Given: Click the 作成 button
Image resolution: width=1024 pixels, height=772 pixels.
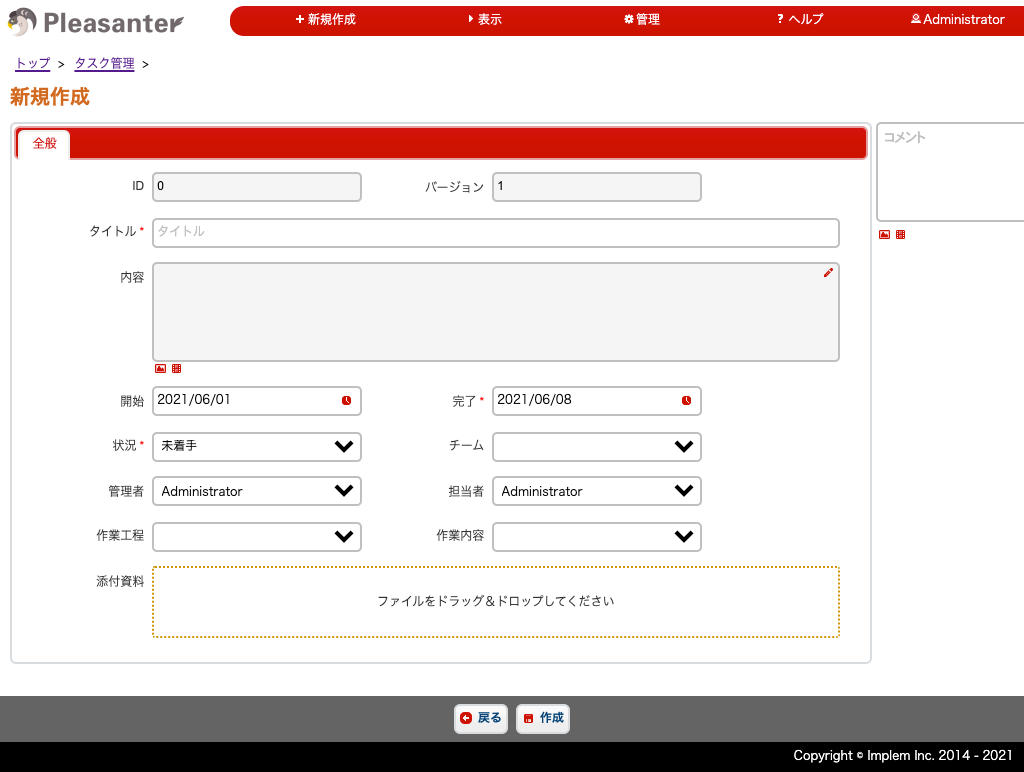Looking at the screenshot, I should pyautogui.click(x=543, y=718).
